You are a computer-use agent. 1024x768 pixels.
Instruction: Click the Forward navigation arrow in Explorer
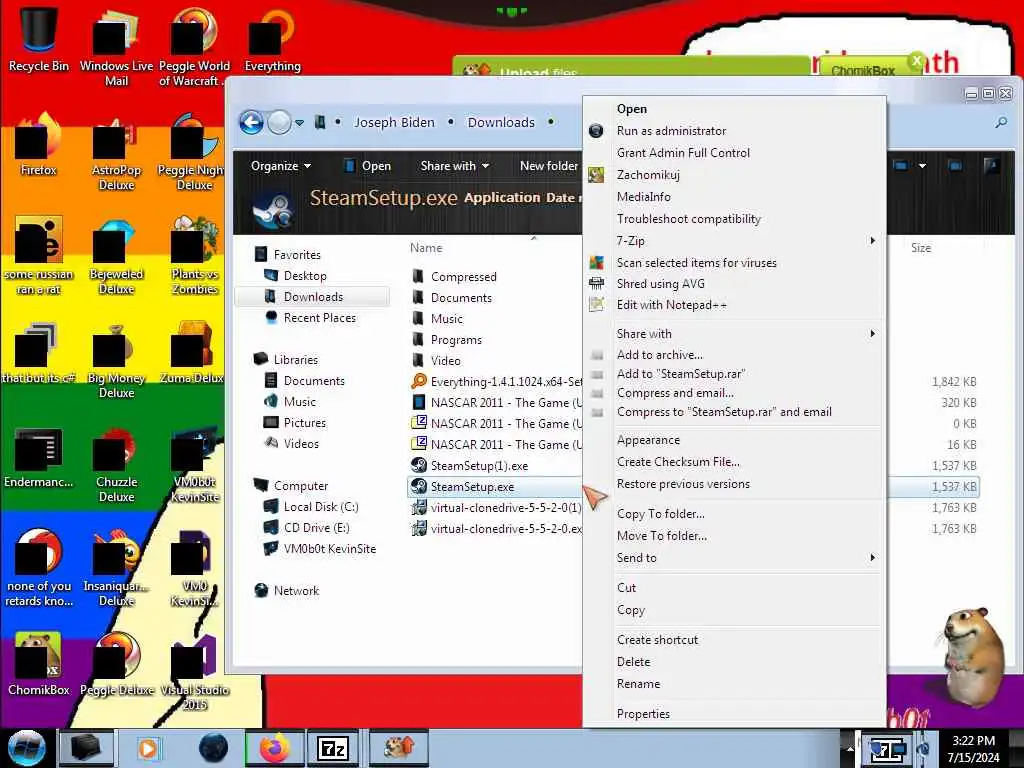coord(280,122)
